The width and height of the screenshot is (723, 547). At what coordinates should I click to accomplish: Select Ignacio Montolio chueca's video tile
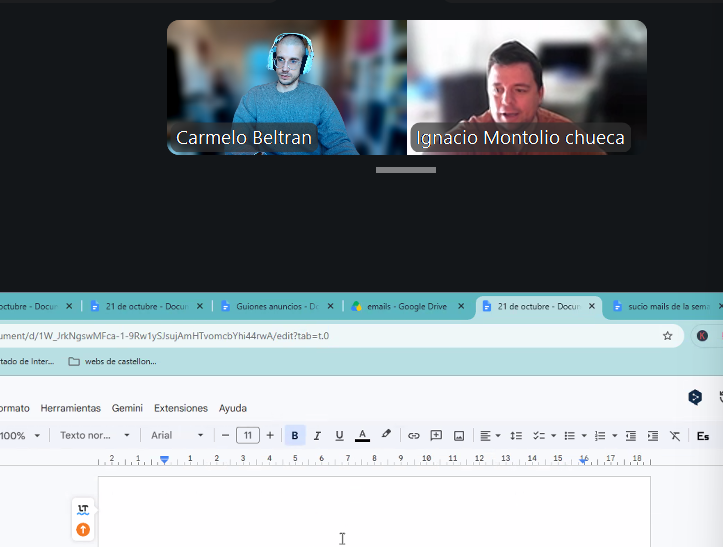click(527, 88)
